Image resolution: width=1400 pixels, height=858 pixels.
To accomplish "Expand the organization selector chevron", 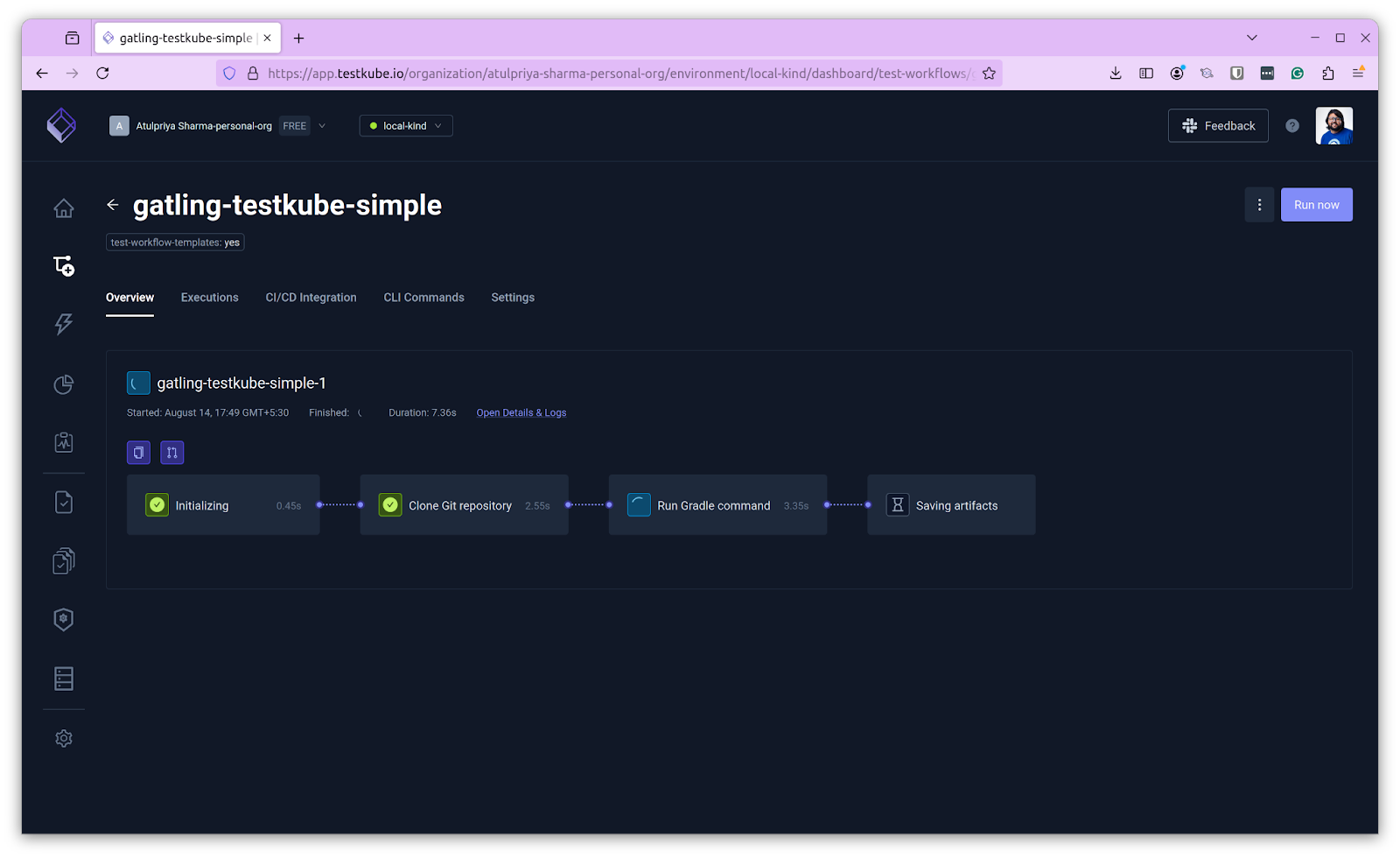I will pos(322,126).
